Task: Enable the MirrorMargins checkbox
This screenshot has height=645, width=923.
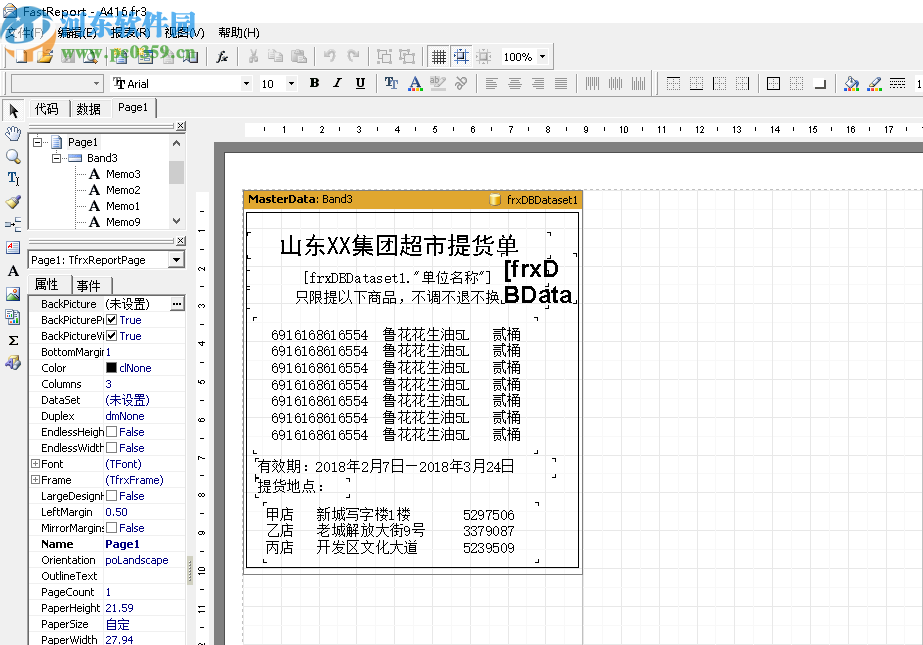Action: (112, 528)
